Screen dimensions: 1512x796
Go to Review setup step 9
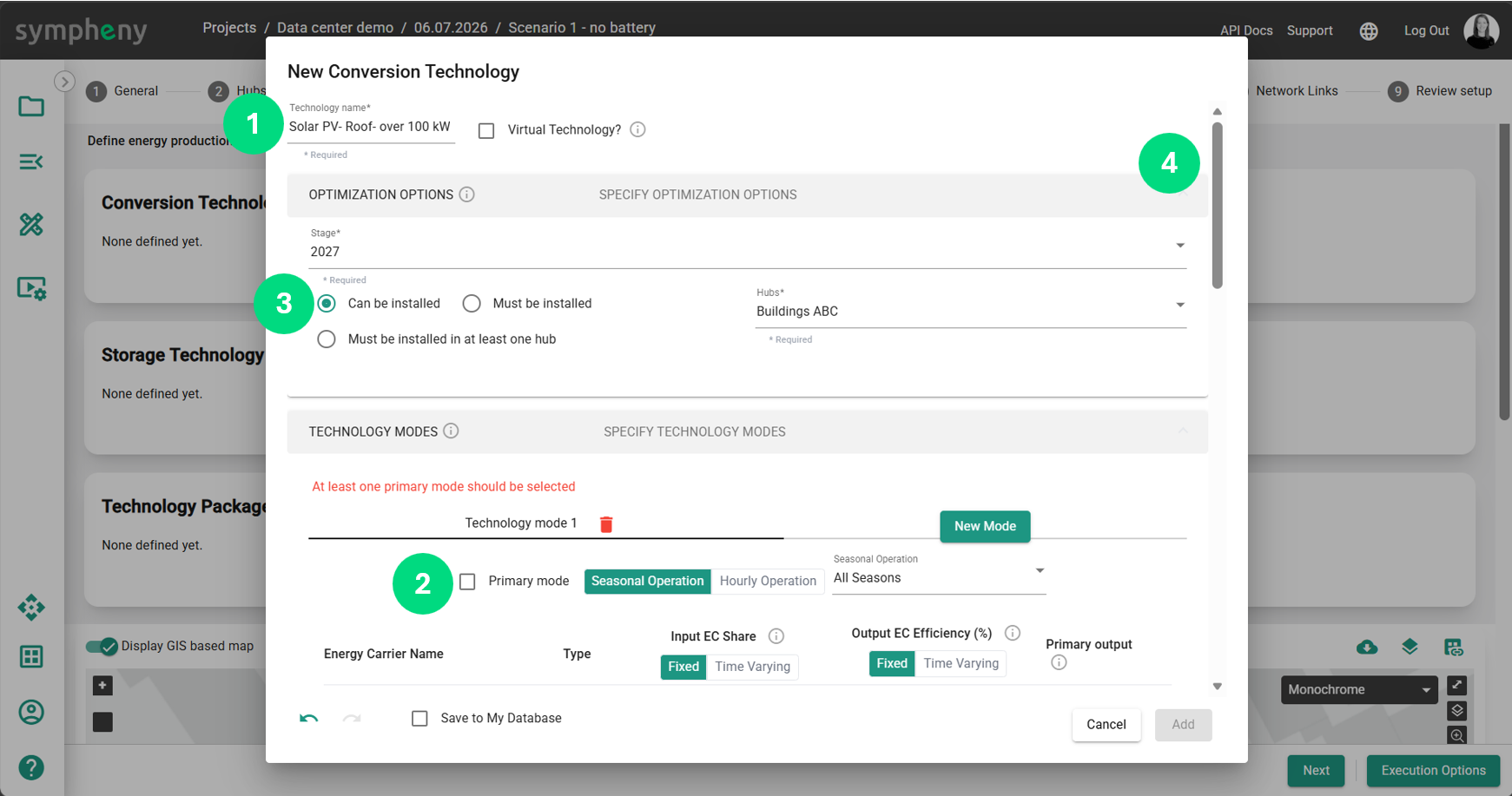tap(1439, 91)
